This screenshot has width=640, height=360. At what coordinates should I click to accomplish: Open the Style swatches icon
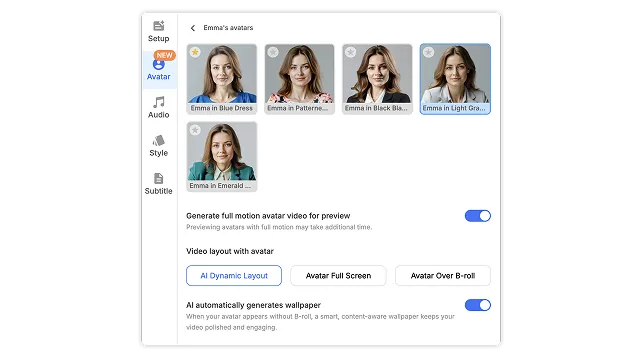pos(158,140)
